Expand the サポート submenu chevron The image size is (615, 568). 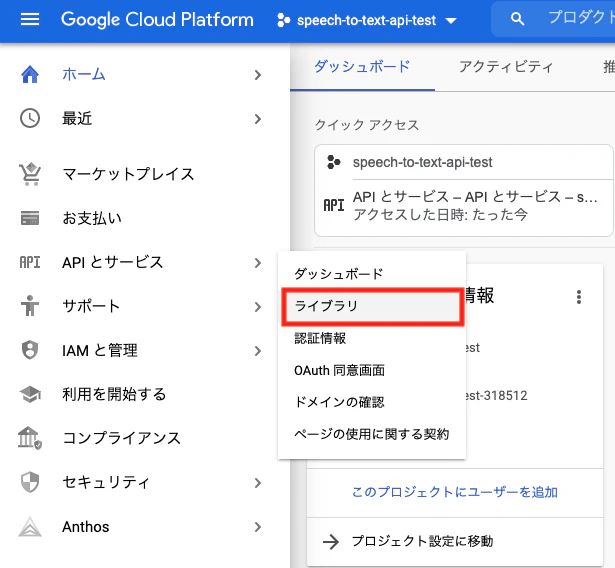(258, 307)
